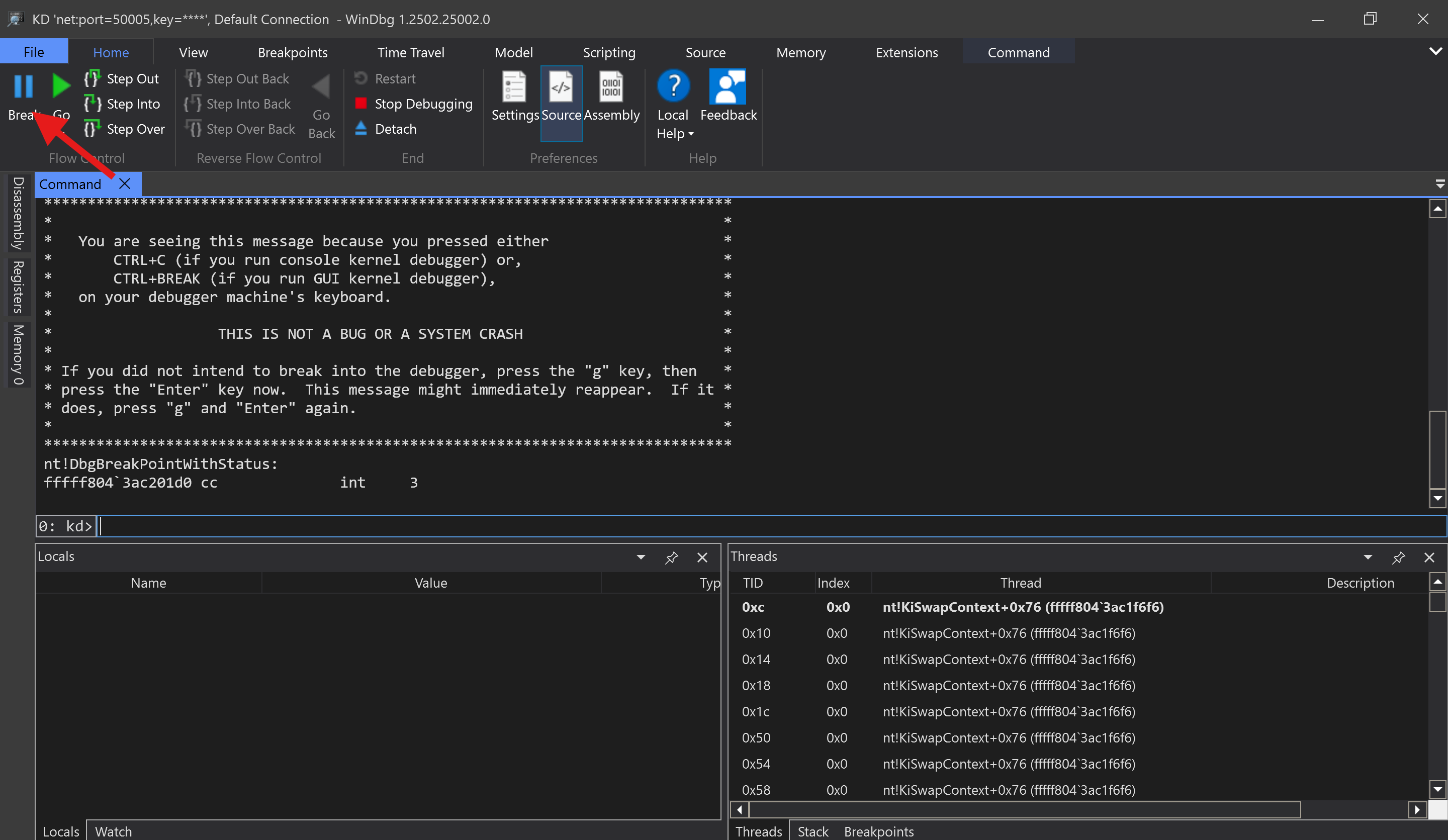Click the Step Over icon
This screenshot has height=840, width=1448.
pos(92,129)
